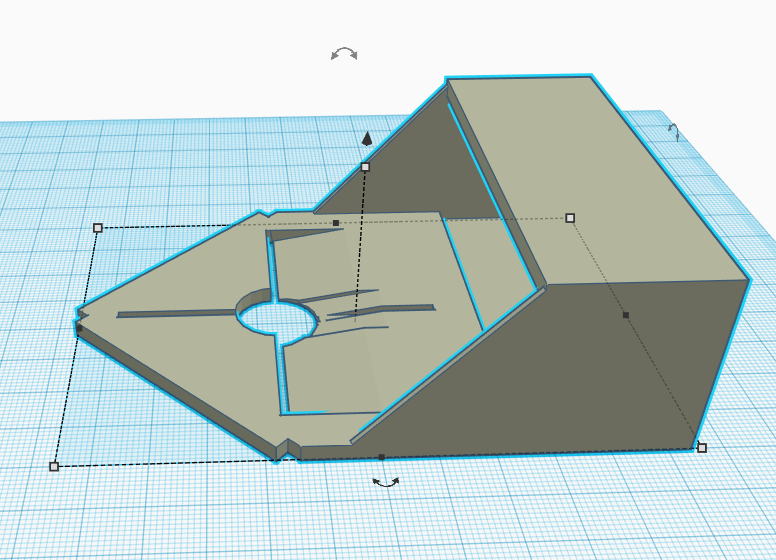
Task: Select the white corner handle overlapping the tall box's back
Action: coord(570,218)
